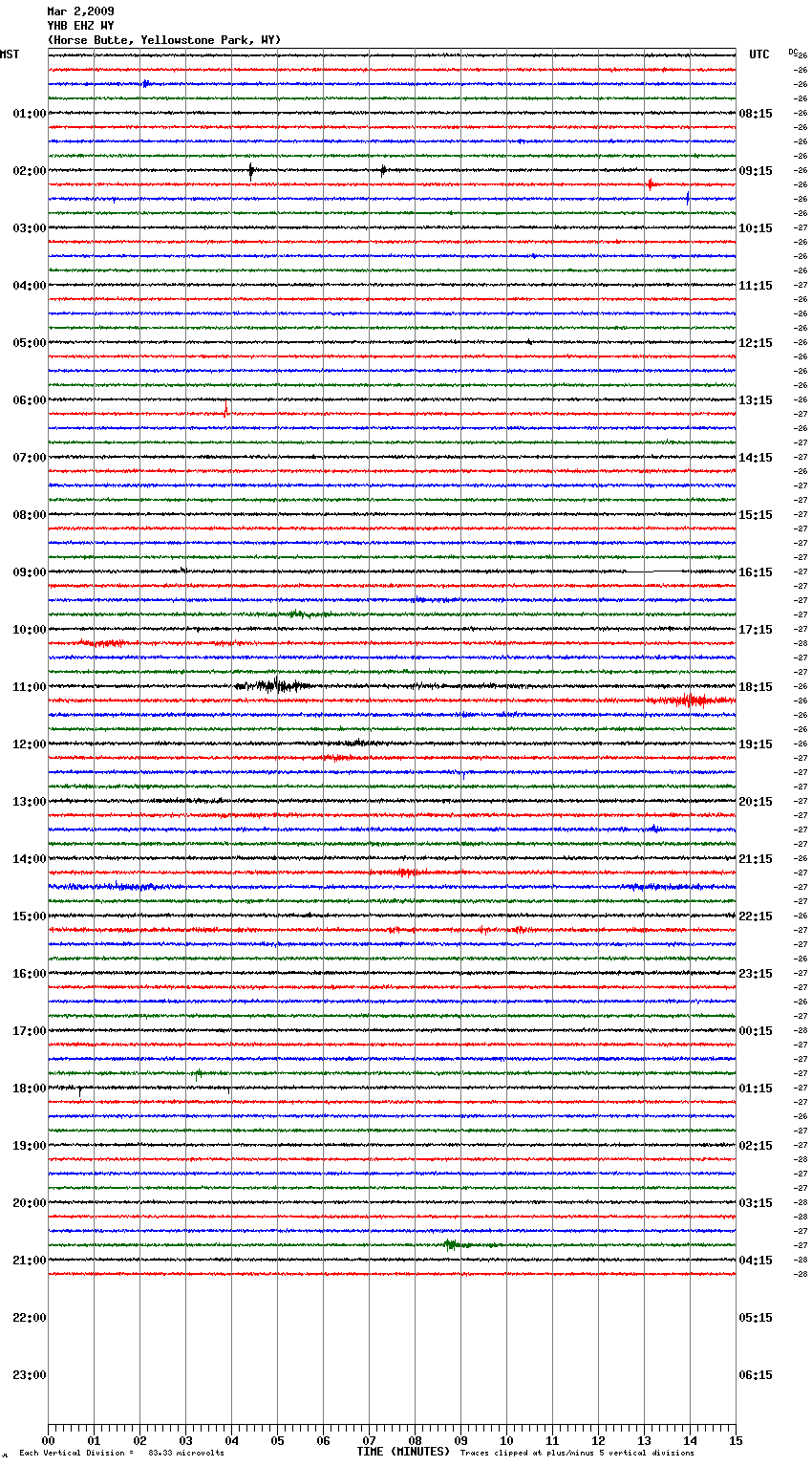812x1466 pixels.
Task: Click the "09:15" UTC time label
Action: 756,171
